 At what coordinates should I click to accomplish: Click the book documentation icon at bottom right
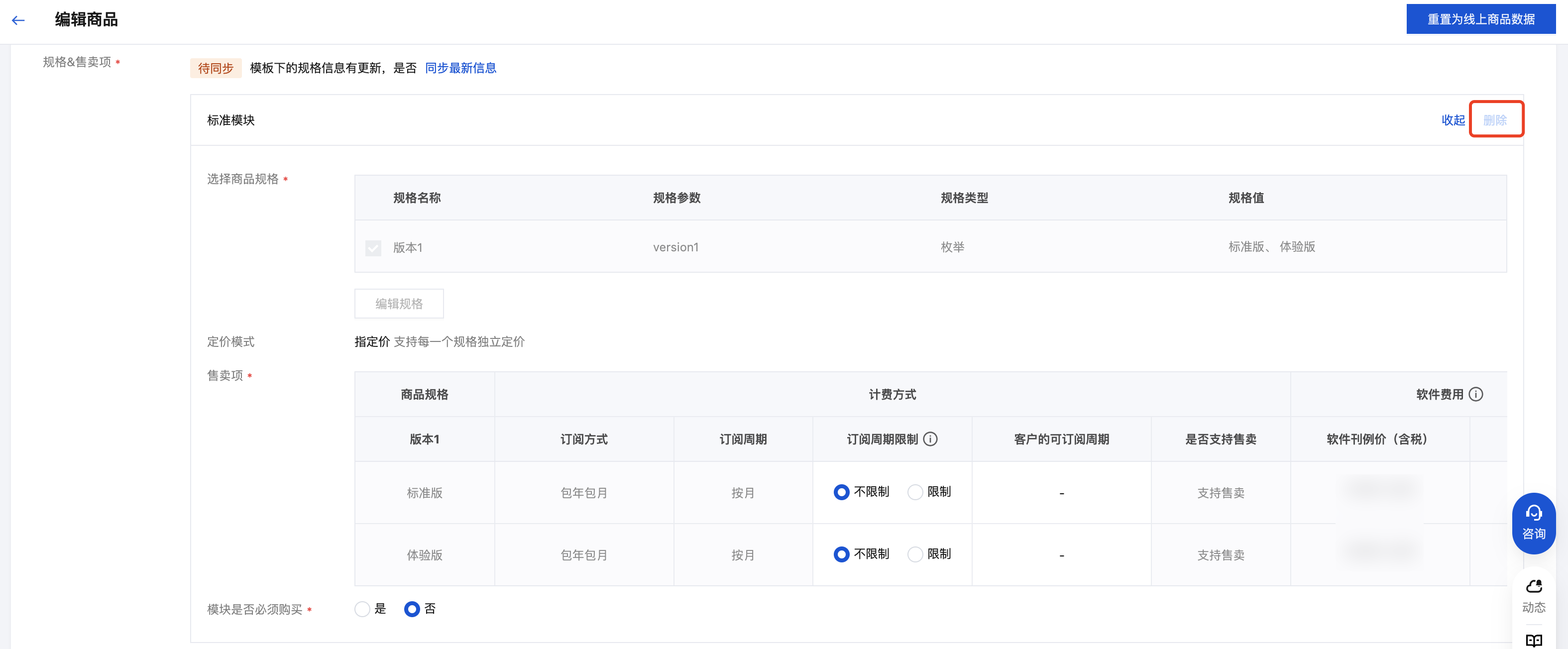1533,640
